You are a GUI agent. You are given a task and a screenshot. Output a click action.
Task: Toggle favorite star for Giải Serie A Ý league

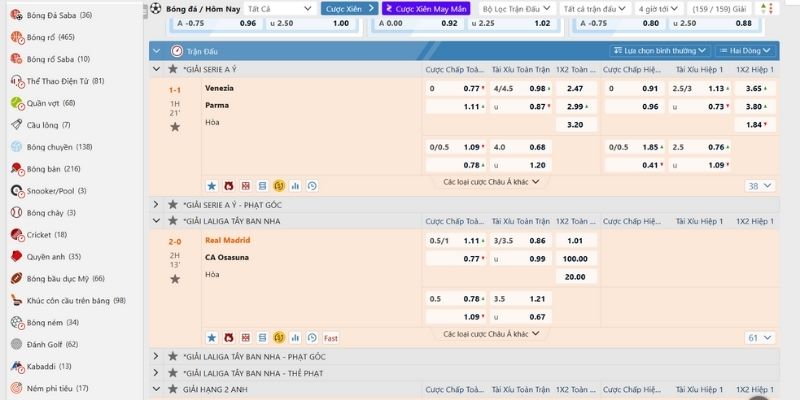pyautogui.click(x=174, y=69)
